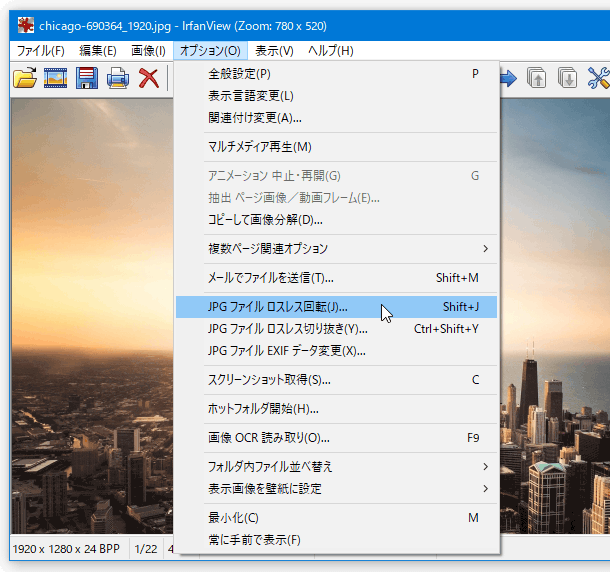Click the Print icon

point(117,78)
